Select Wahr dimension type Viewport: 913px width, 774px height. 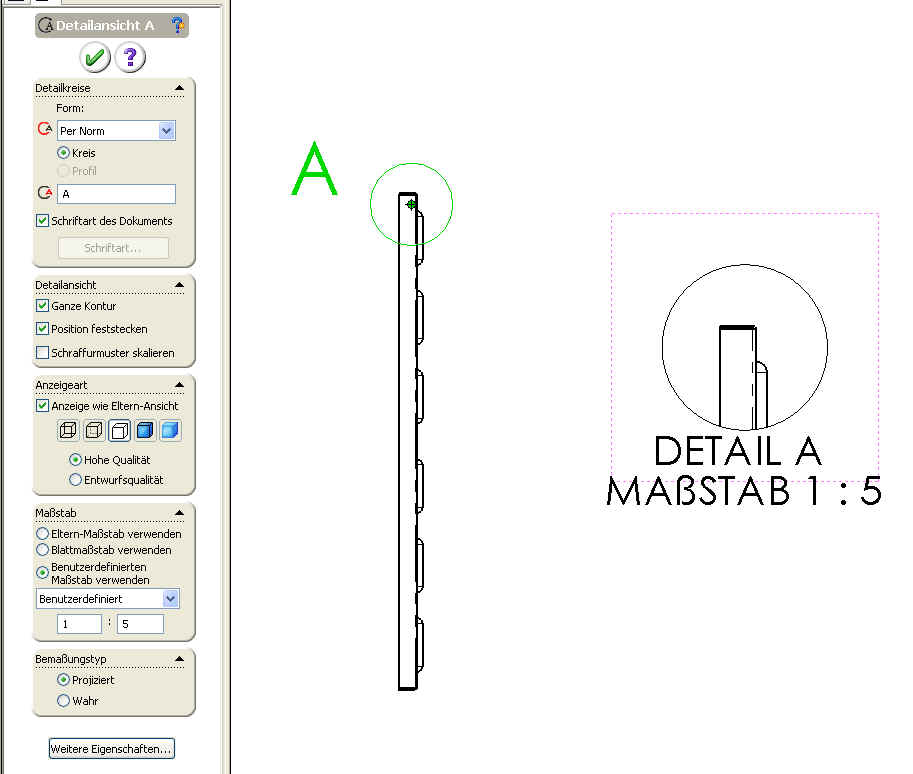click(x=63, y=701)
